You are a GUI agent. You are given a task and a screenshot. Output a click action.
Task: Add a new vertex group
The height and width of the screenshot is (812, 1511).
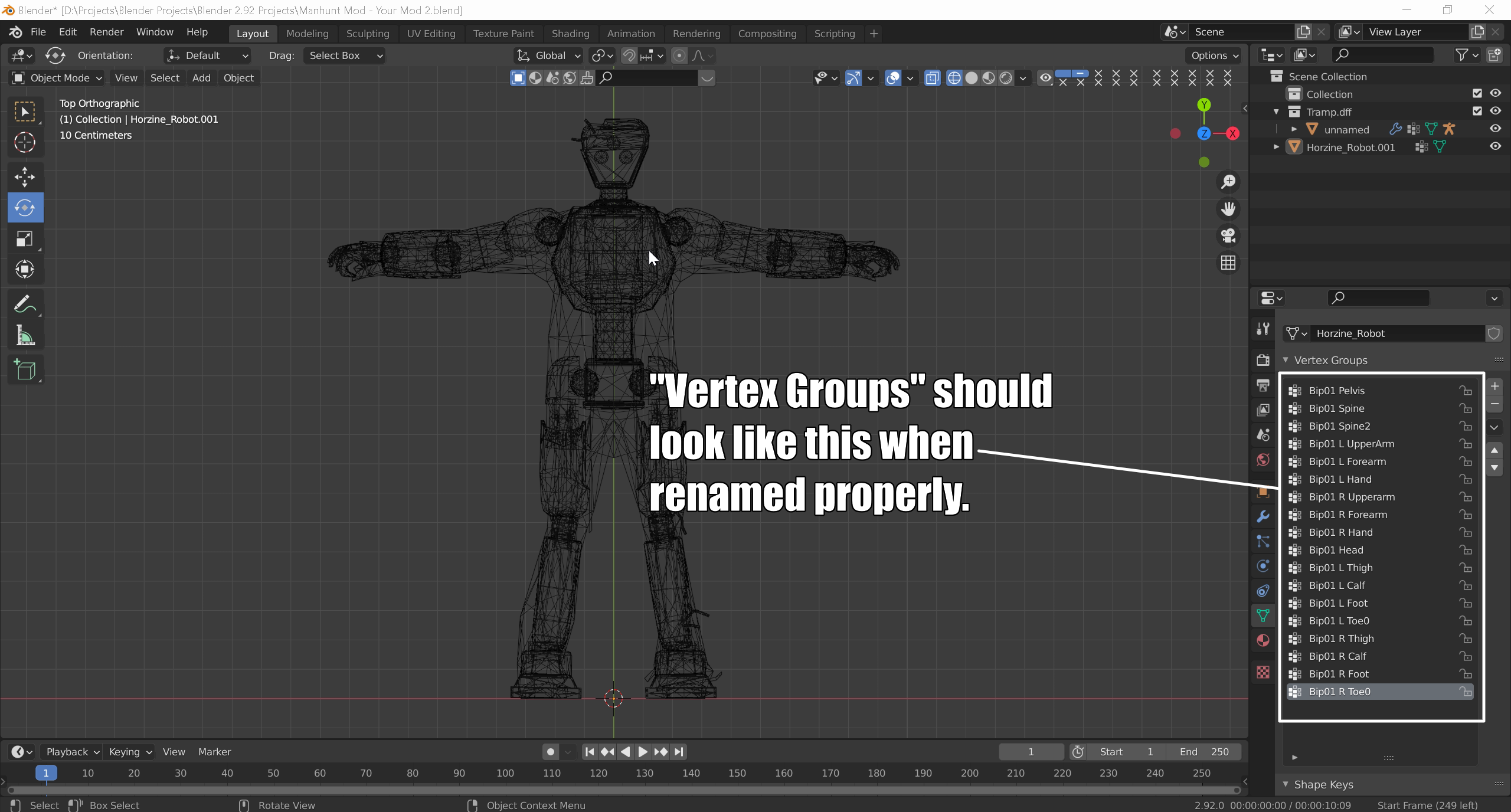(x=1494, y=387)
